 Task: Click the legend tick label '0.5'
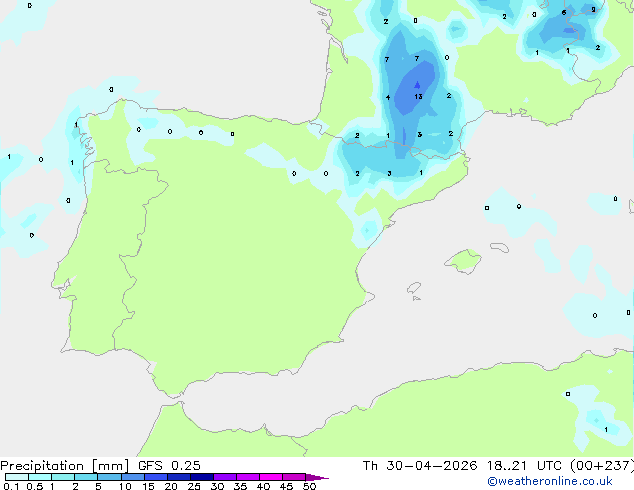click(x=35, y=486)
